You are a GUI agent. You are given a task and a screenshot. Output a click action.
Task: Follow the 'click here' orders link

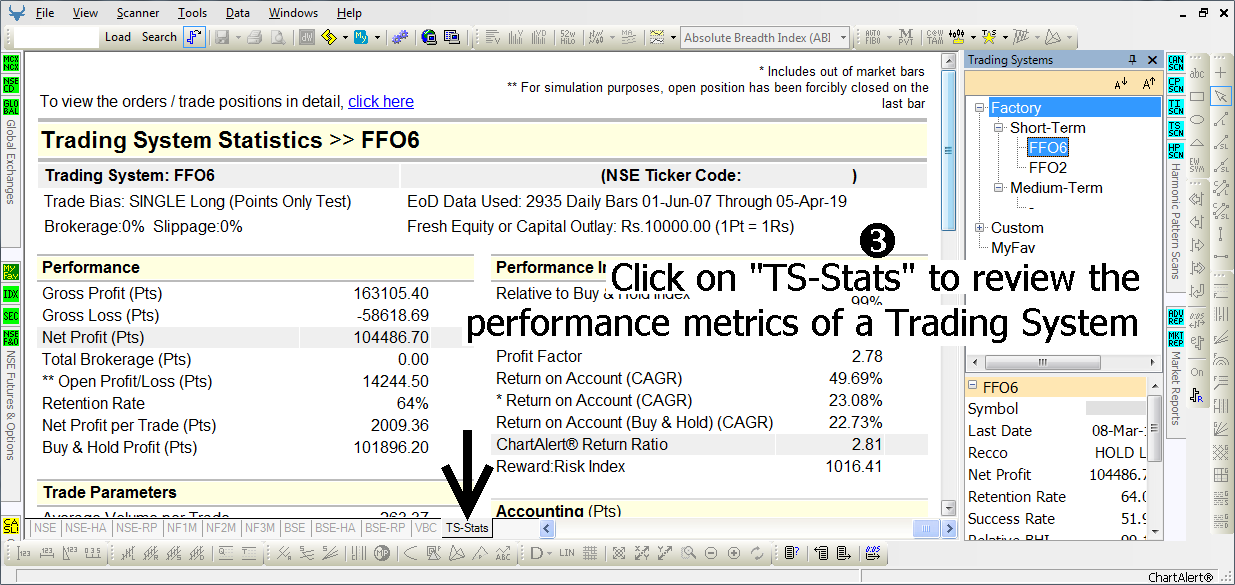[381, 101]
